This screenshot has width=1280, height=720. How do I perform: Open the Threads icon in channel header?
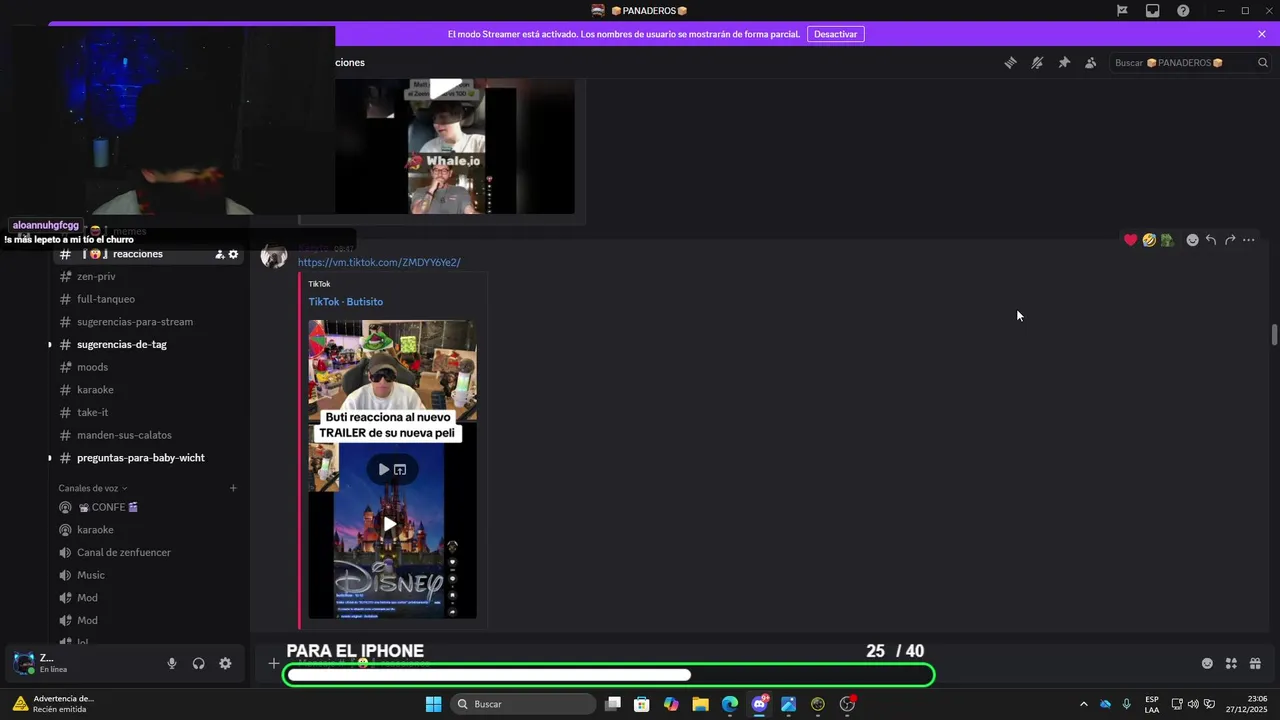pyautogui.click(x=1010, y=62)
